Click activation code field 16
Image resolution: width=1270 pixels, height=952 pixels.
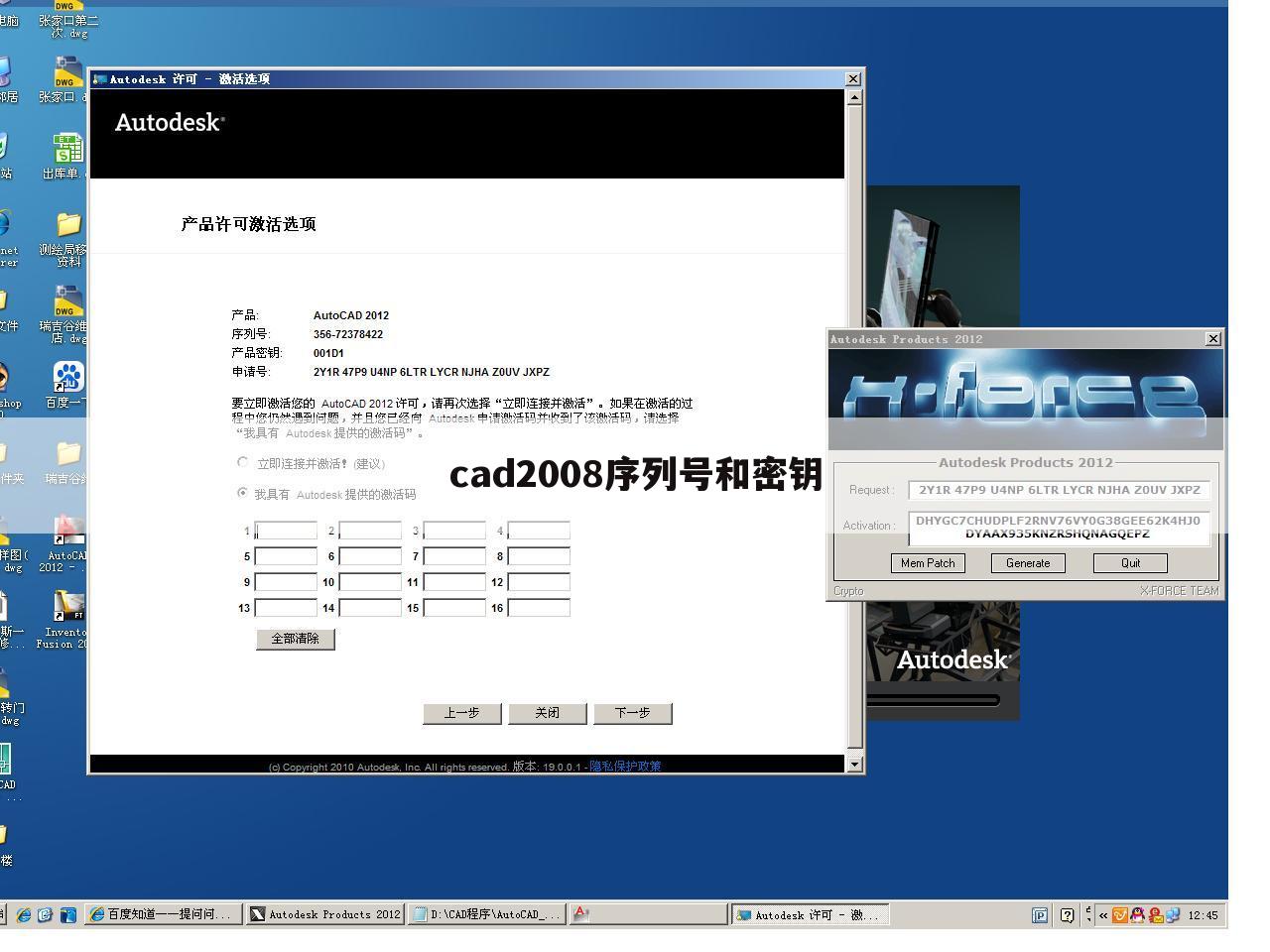(x=539, y=608)
